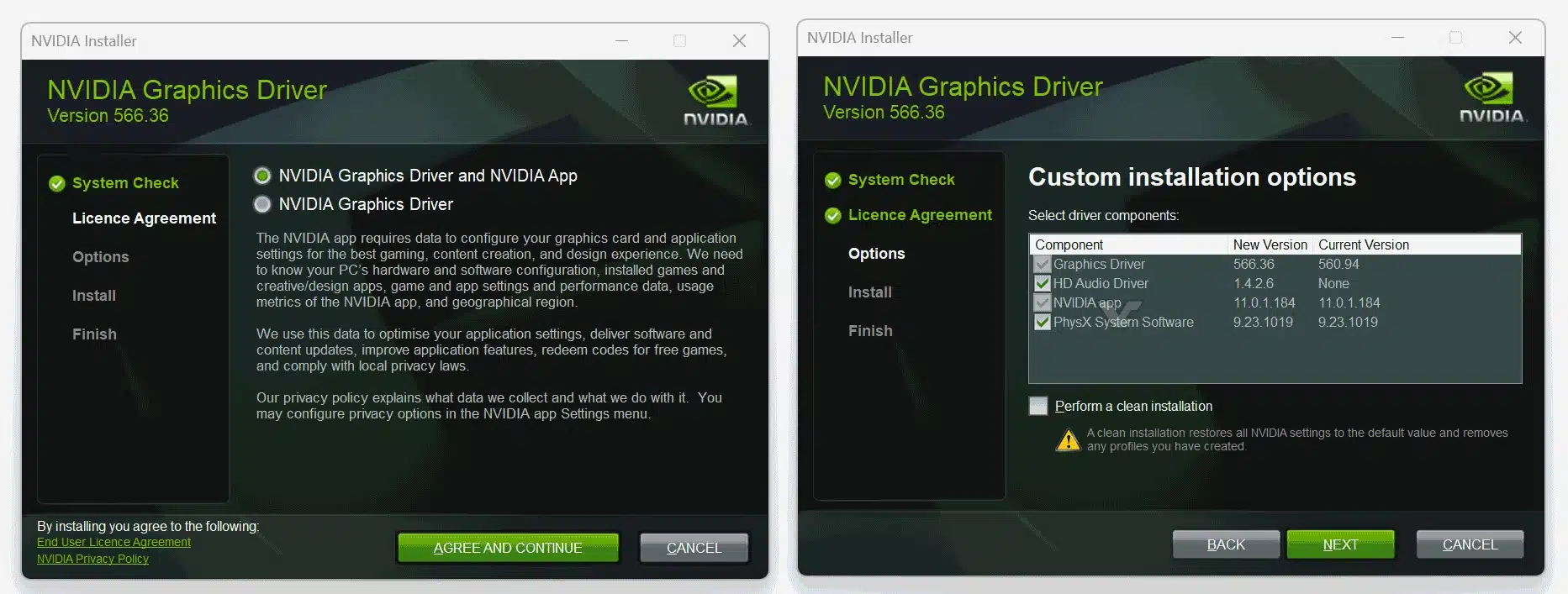Open the NVIDIA Privacy Policy link
The width and height of the screenshot is (1568, 594).
pyautogui.click(x=92, y=559)
